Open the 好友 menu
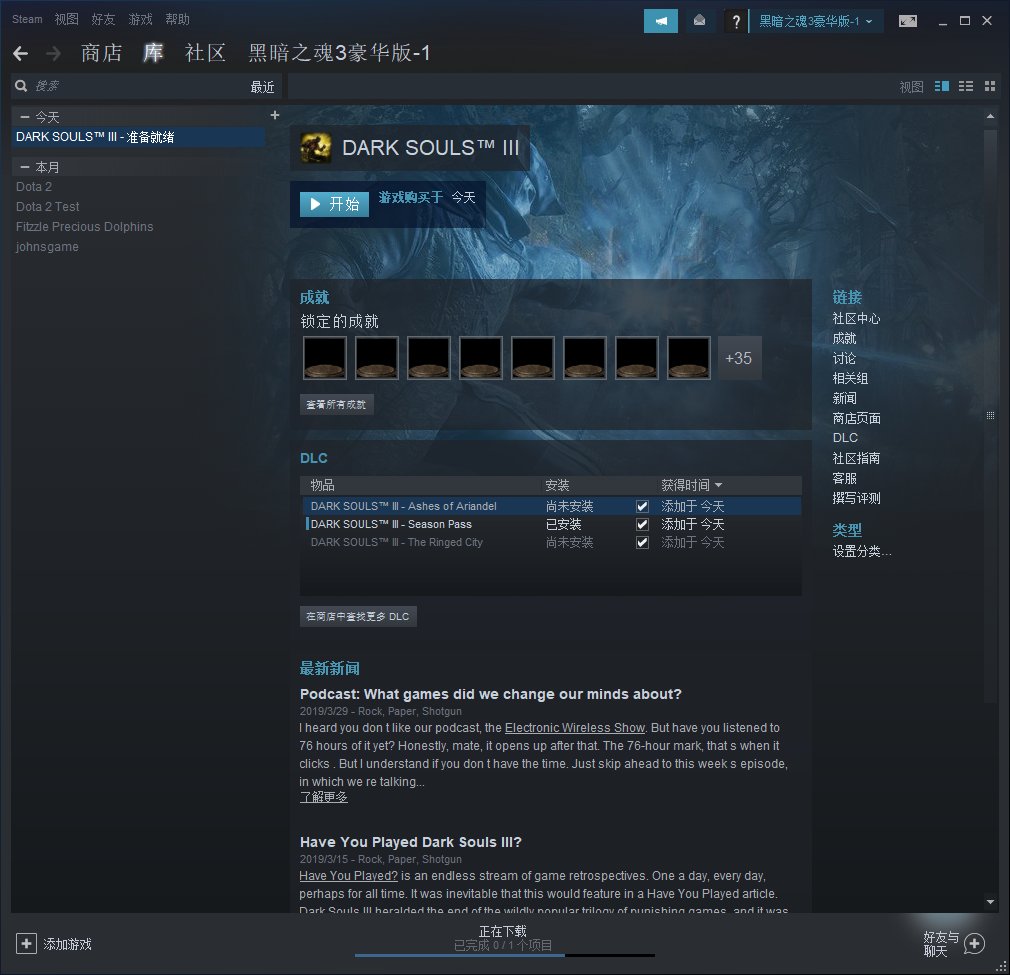The height and width of the screenshot is (975, 1010). pyautogui.click(x=103, y=19)
